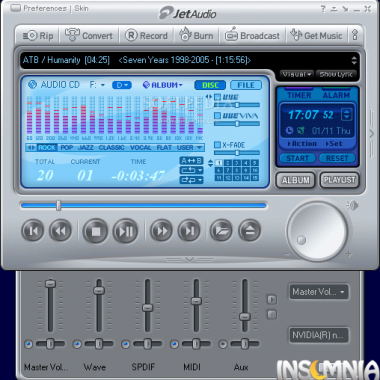Toggle the Master Volume mute radio
The width and height of the screenshot is (380, 380).
point(28,344)
